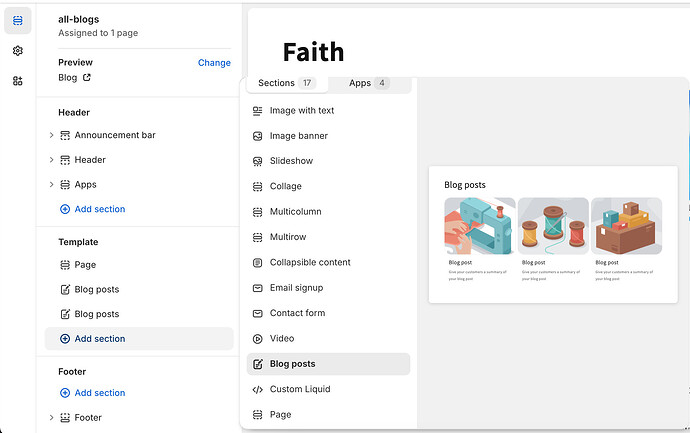Click 'Assigned to 1 page' text
The height and width of the screenshot is (433, 690).
click(98, 33)
